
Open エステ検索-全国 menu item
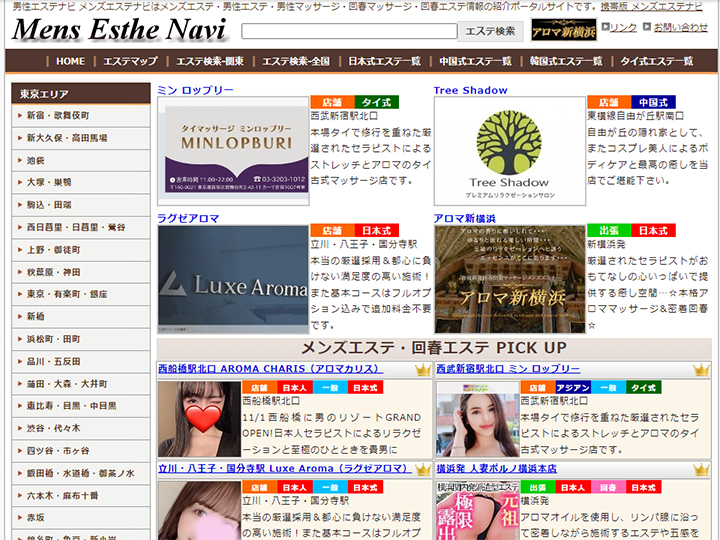[x=296, y=61]
